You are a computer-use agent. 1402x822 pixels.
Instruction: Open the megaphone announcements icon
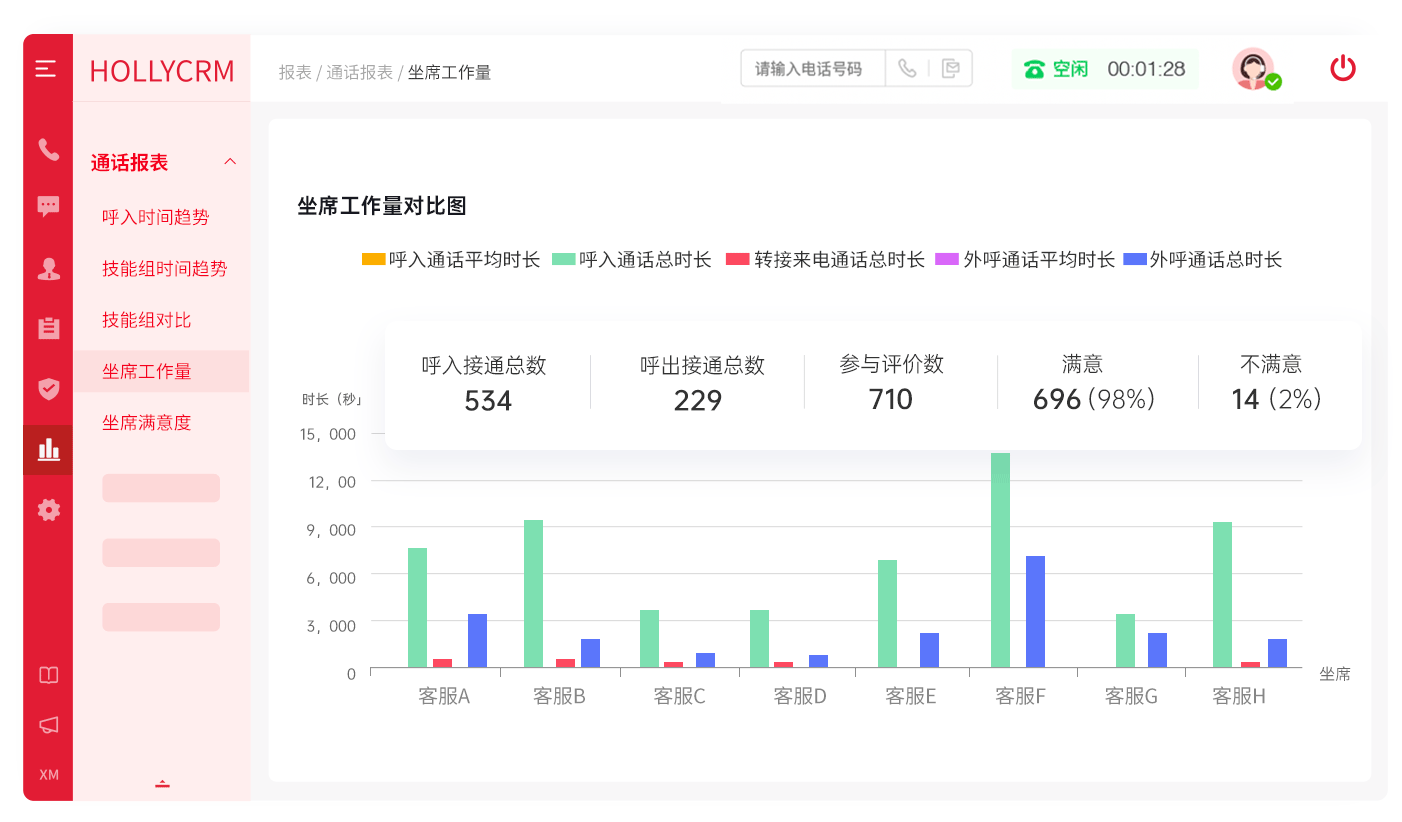coord(48,725)
